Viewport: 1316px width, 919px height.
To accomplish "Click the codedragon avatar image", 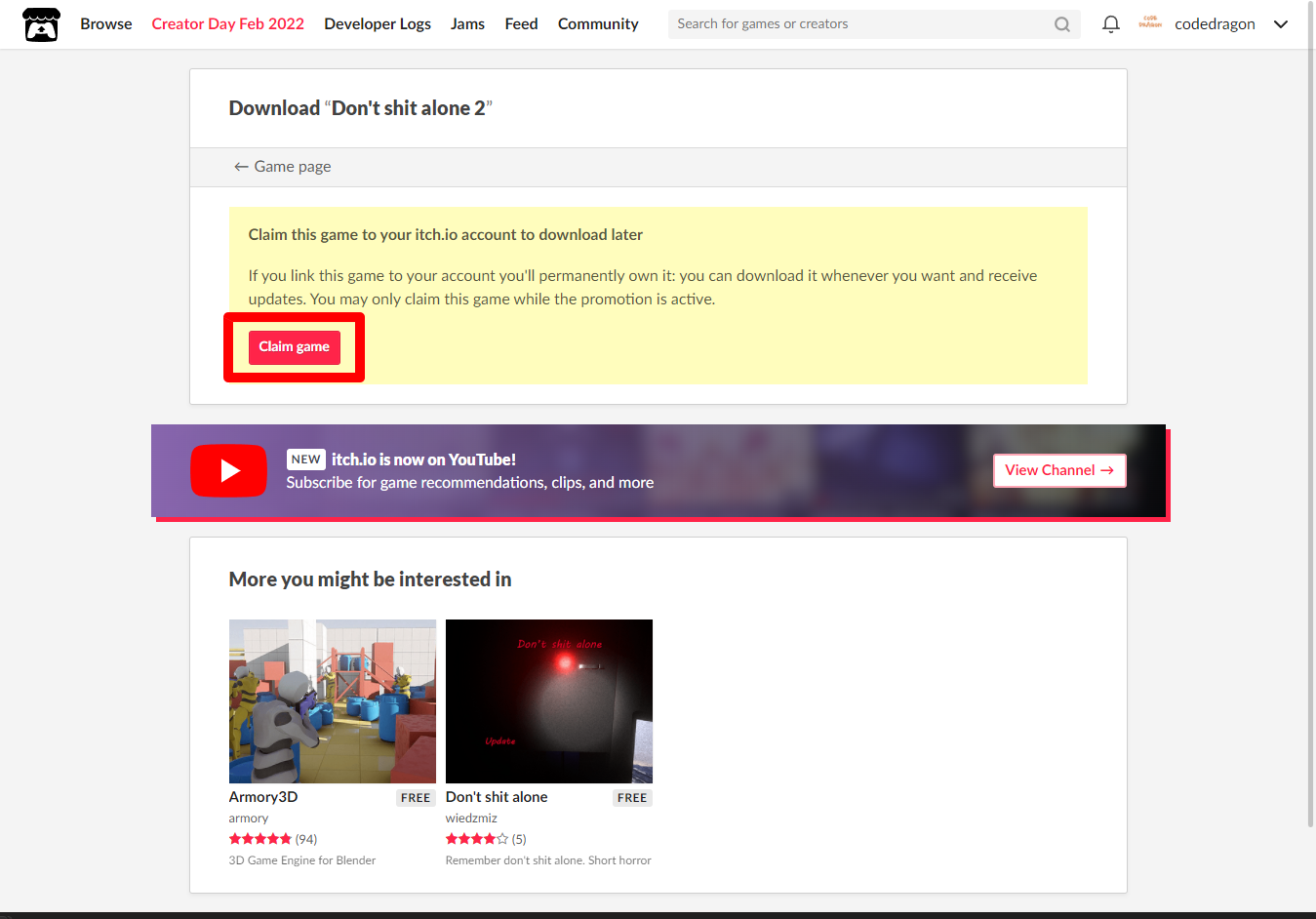I will pos(1150,23).
